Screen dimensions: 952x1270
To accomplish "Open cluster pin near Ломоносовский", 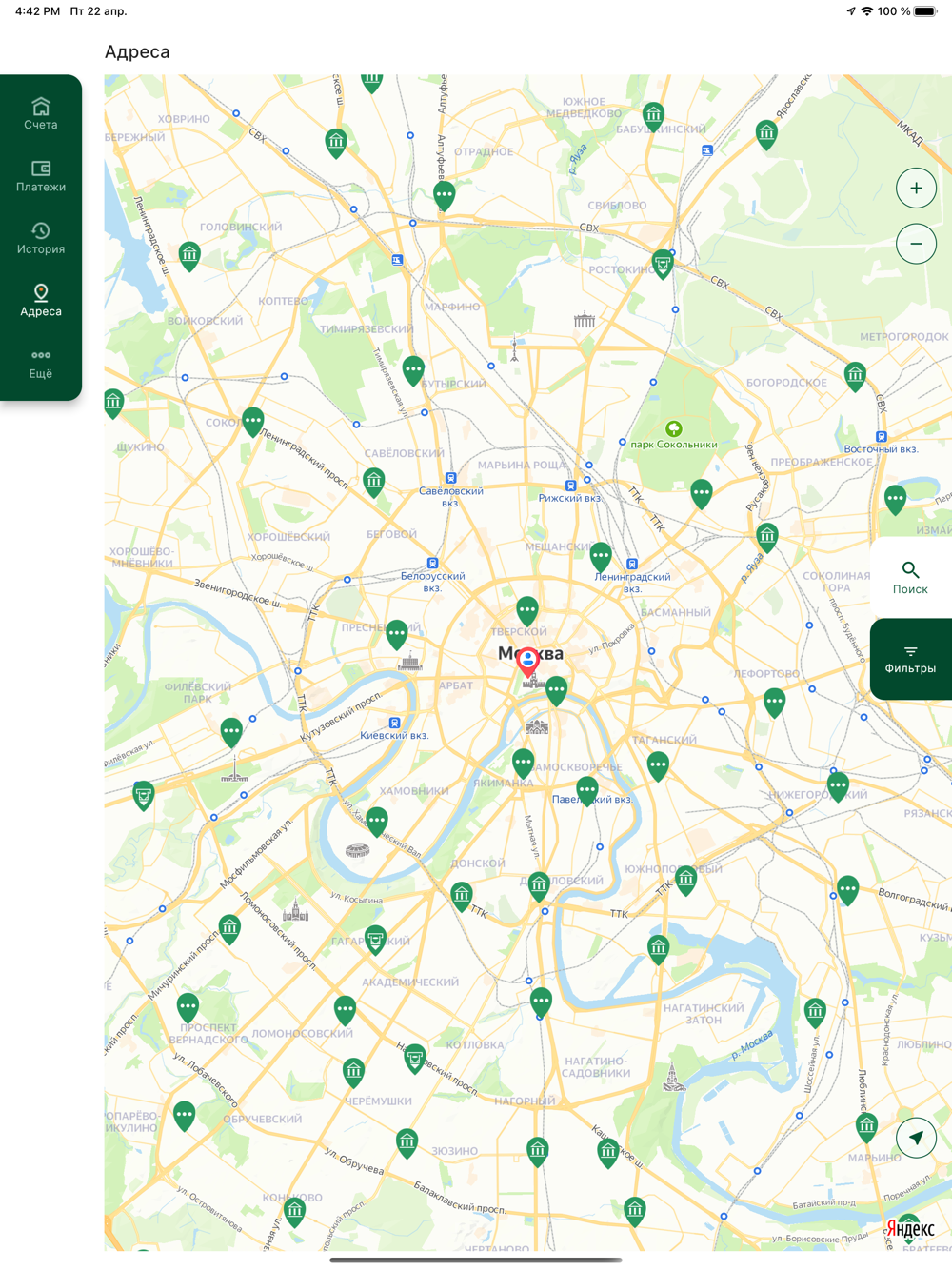I will coord(345,1011).
